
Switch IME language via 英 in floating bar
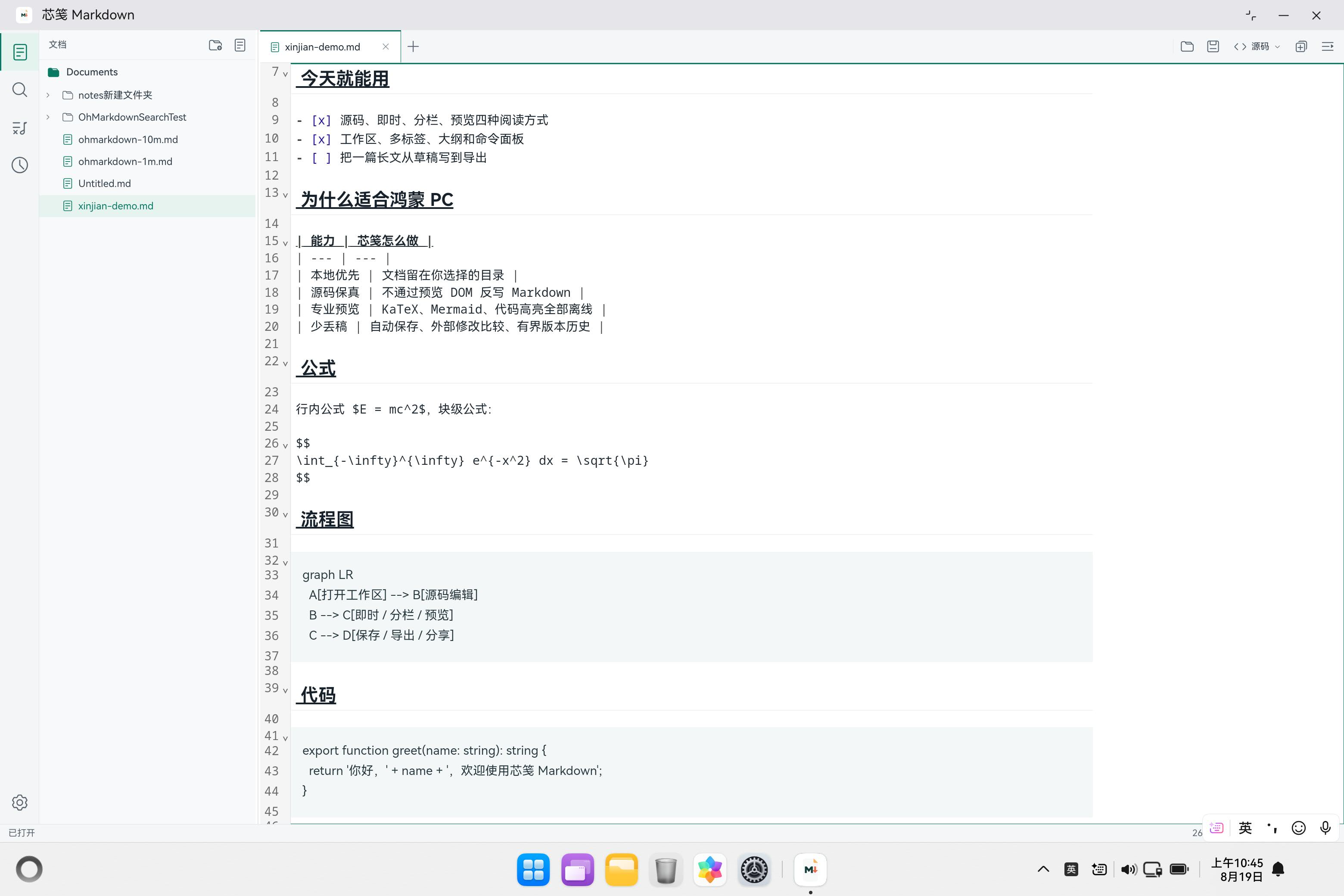point(1245,828)
